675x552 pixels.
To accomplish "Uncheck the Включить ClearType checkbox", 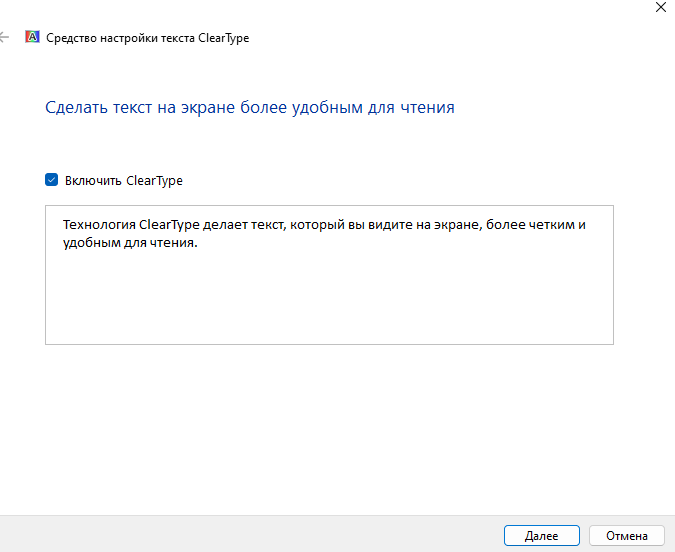I will (x=52, y=180).
